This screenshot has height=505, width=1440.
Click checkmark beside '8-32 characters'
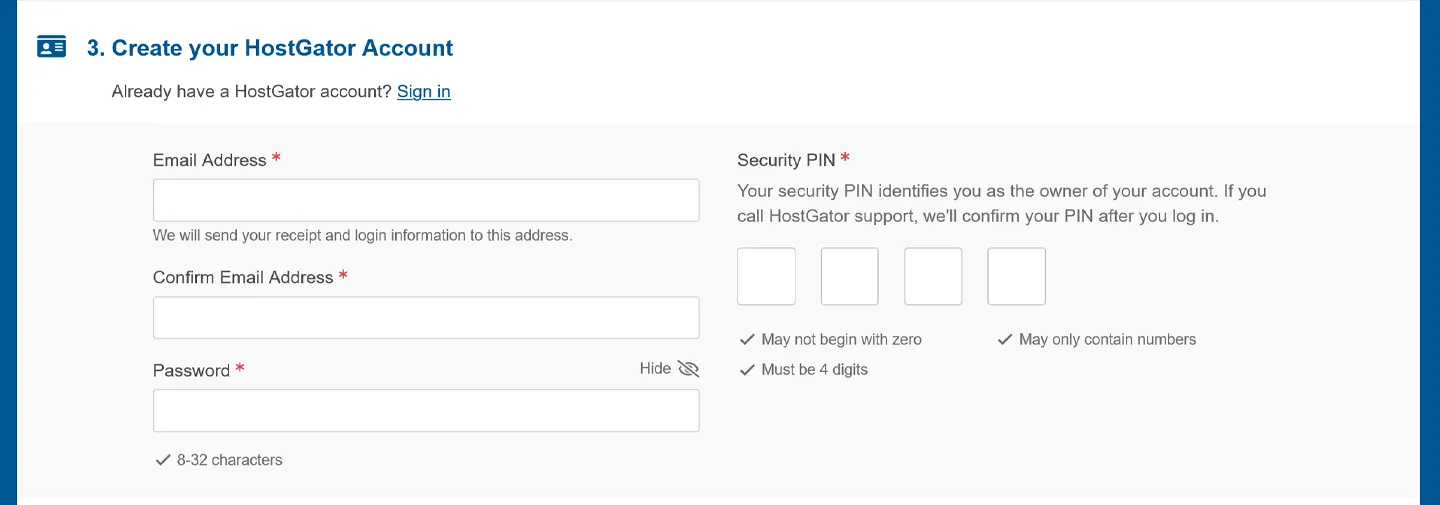(x=162, y=460)
